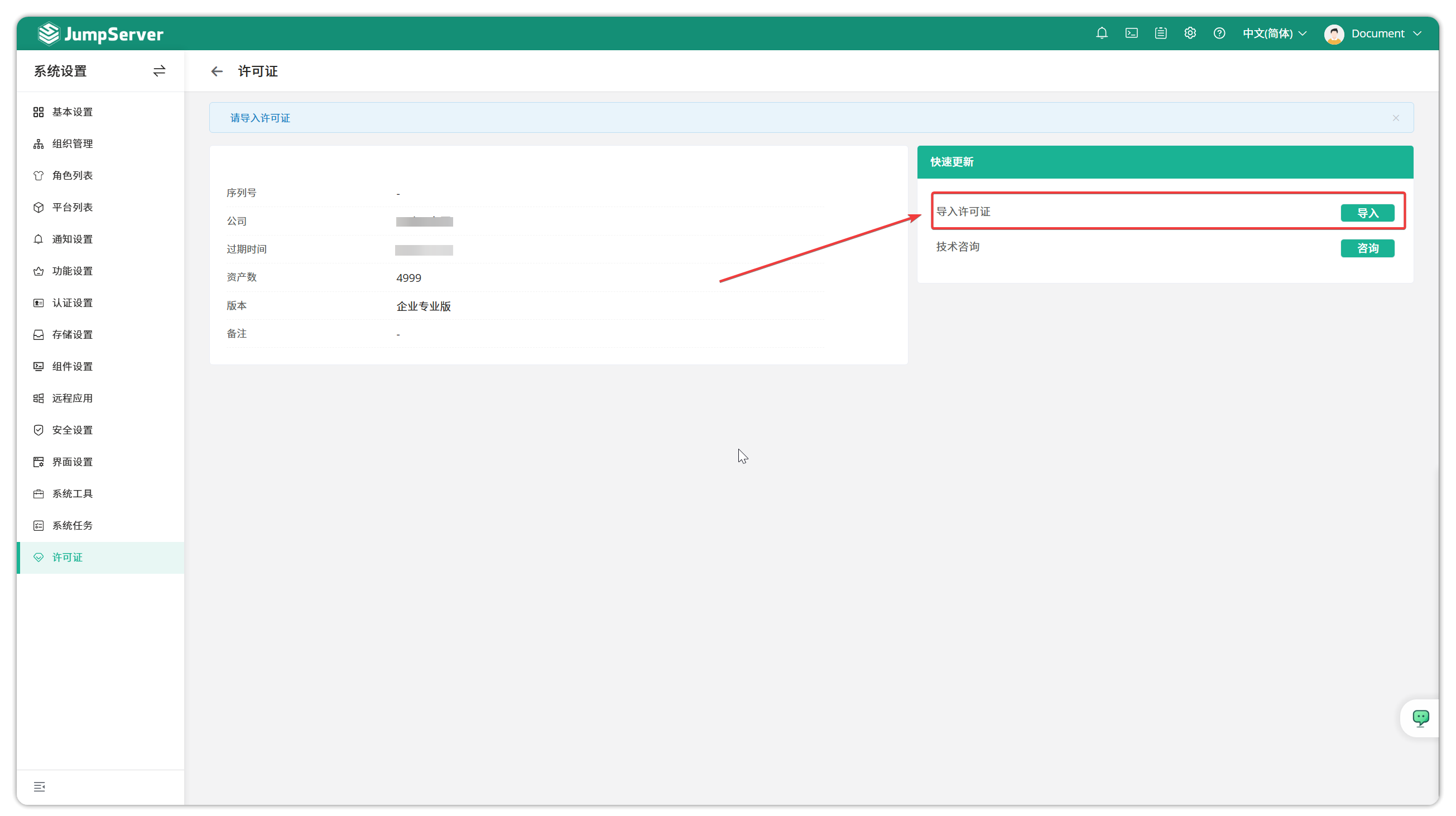
Task: Open the settings gear in header
Action: click(1190, 33)
